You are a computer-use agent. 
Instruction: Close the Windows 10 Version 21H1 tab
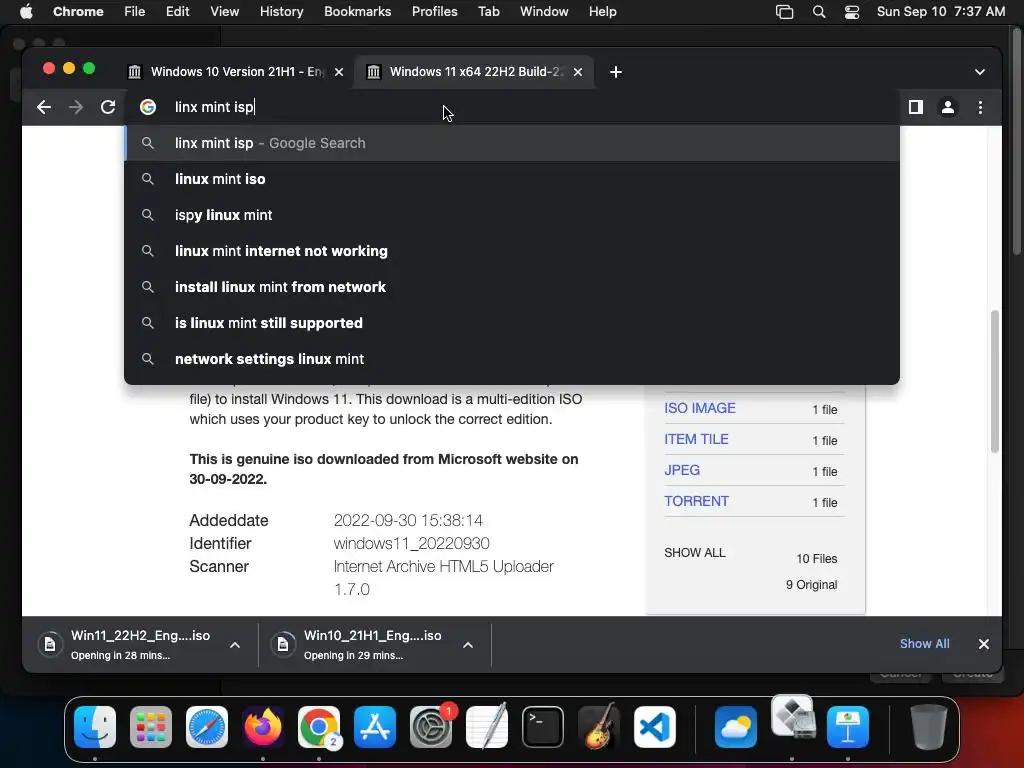coord(339,72)
